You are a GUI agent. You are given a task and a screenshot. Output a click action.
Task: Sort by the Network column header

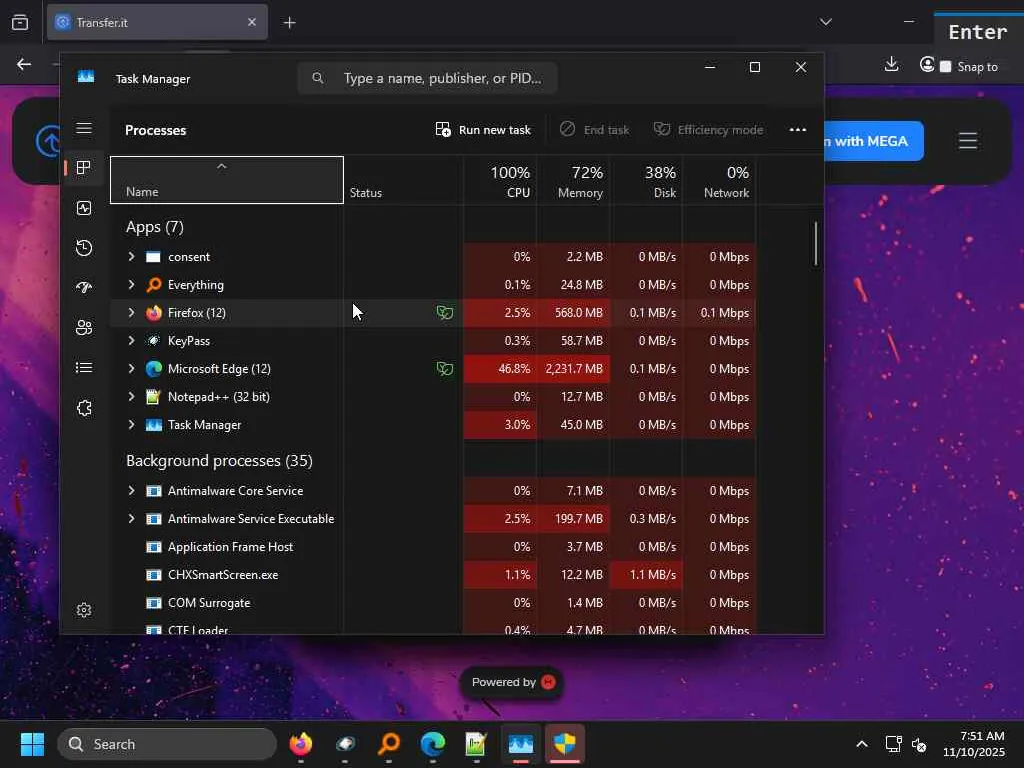(720, 180)
